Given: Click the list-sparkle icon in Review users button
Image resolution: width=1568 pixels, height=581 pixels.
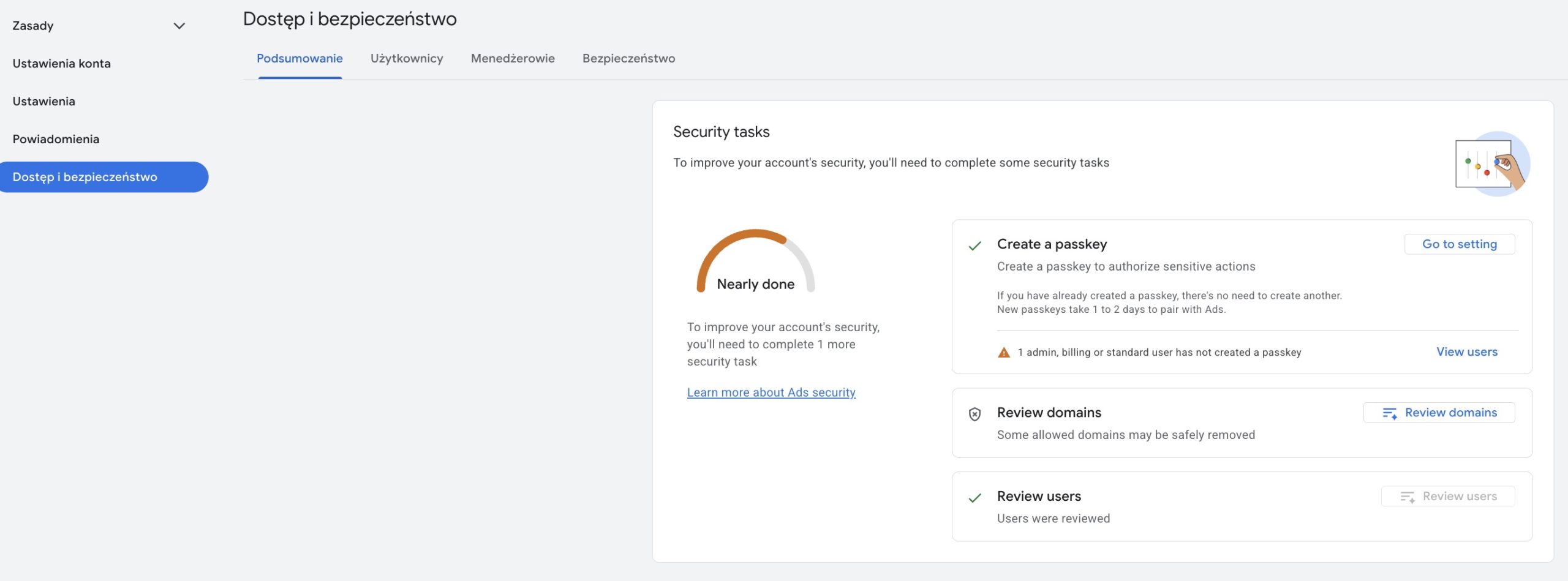Looking at the screenshot, I should click(1408, 497).
